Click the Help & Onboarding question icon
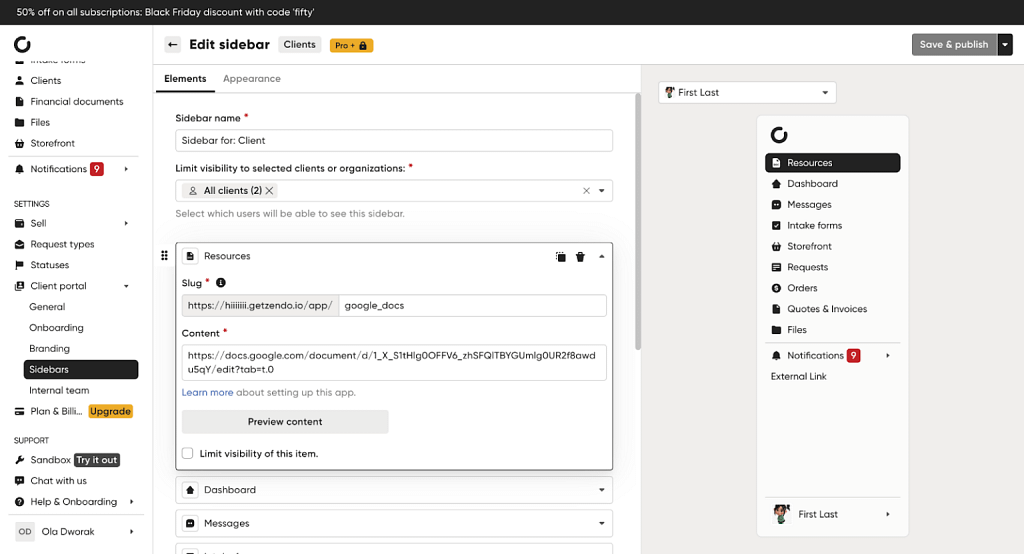1024x554 pixels. coord(20,502)
